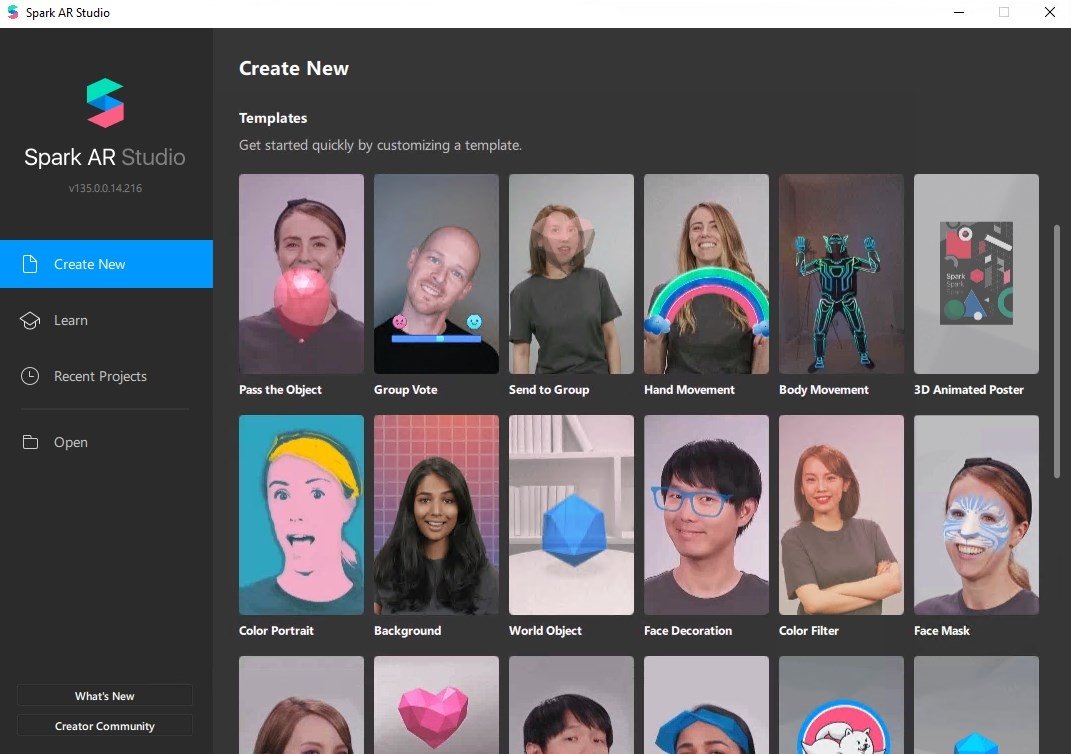Choose the Group Vote template thumbnail
The height and width of the screenshot is (754, 1071).
point(436,274)
